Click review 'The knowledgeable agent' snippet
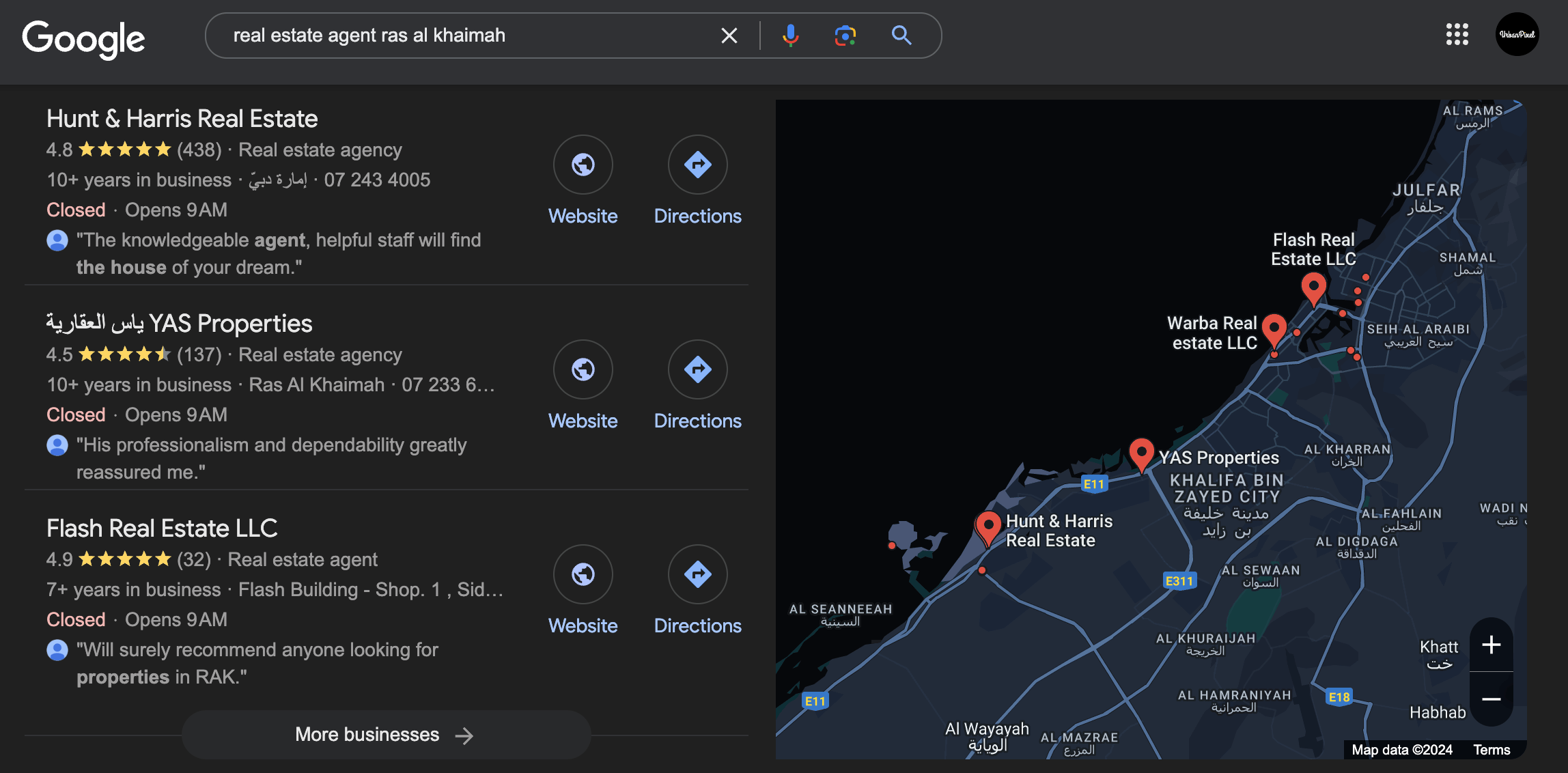The image size is (1568, 773). [x=279, y=253]
